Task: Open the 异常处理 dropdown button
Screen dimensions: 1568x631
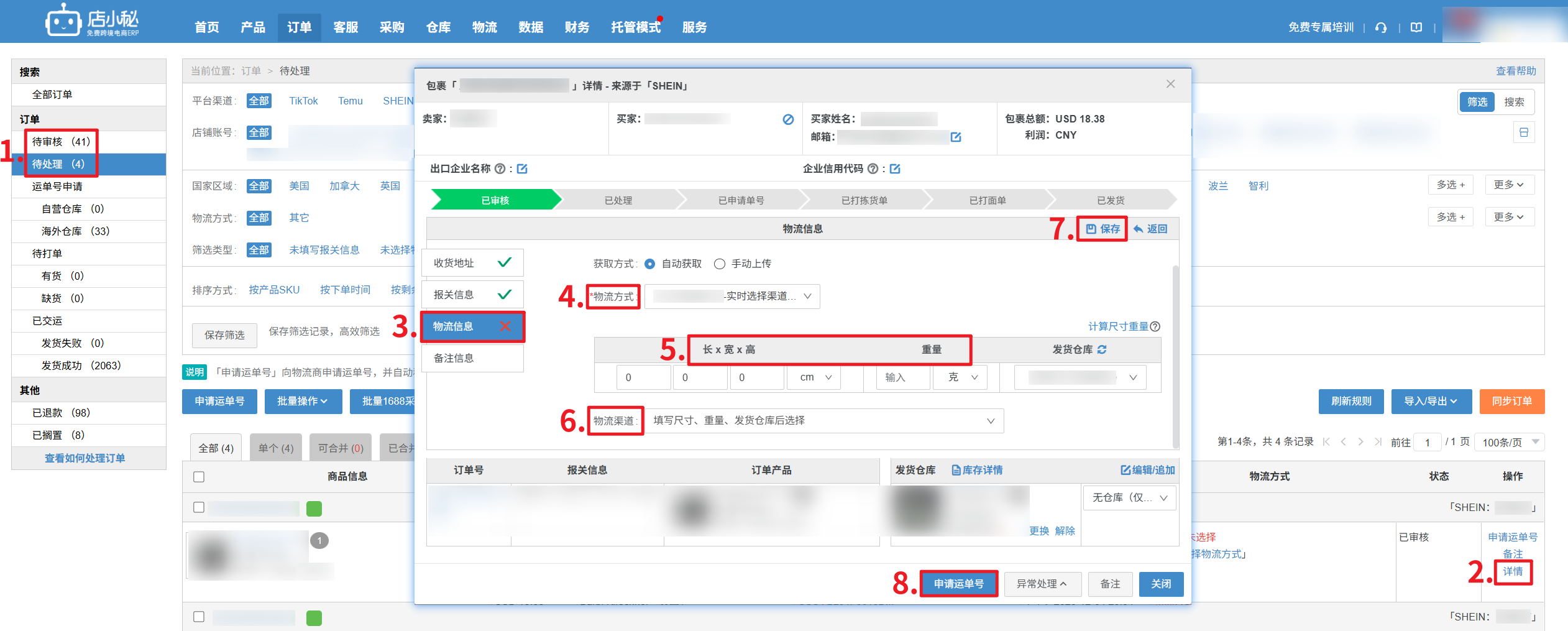Action: coord(1042,584)
